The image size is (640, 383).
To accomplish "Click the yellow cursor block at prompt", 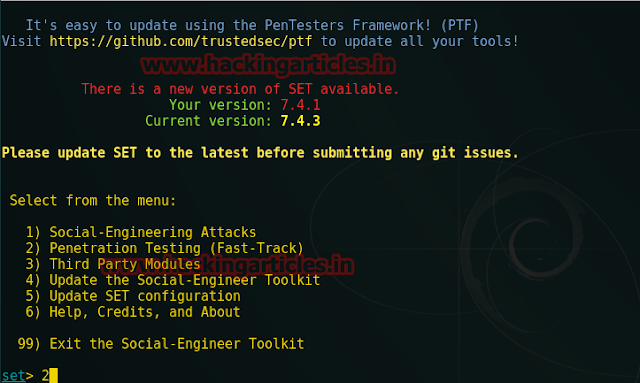I will (53, 376).
